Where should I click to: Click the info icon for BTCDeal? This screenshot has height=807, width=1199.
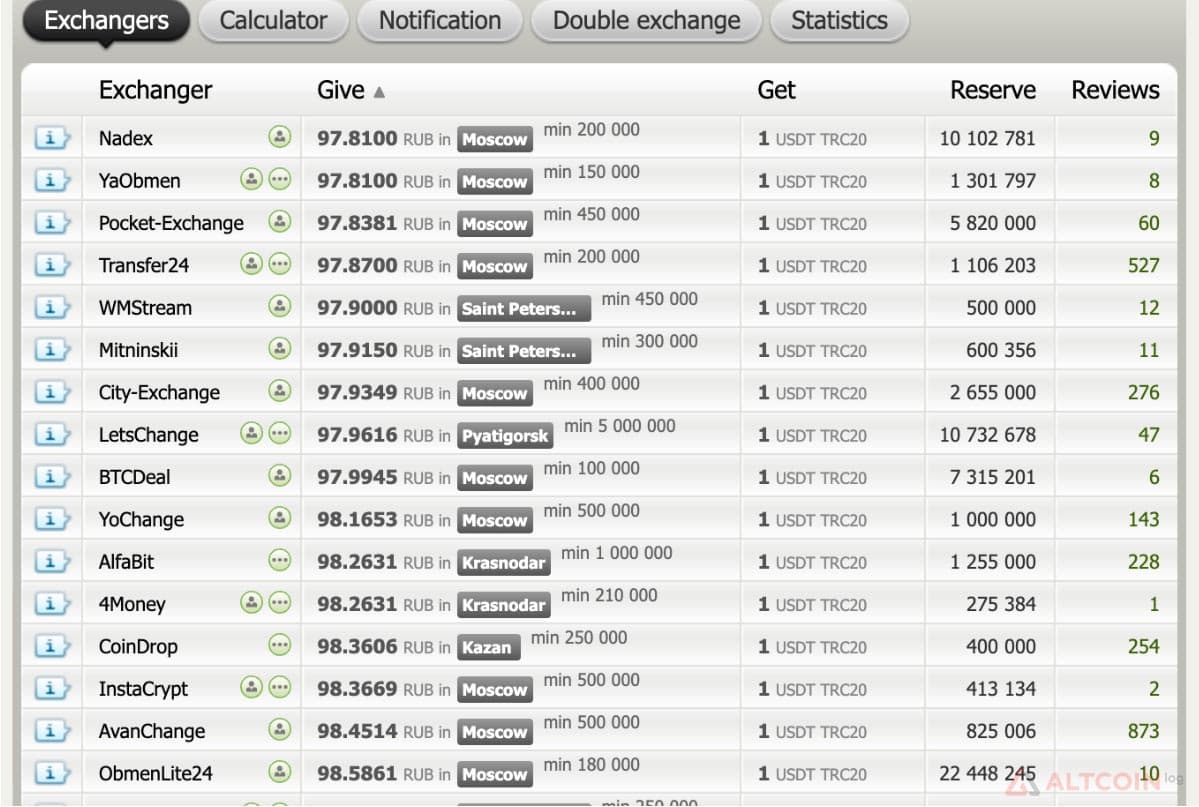click(52, 477)
